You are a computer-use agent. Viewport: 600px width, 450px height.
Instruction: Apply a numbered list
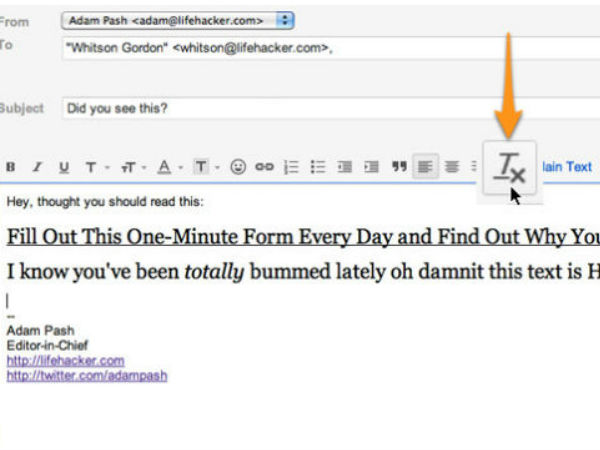(x=292, y=168)
